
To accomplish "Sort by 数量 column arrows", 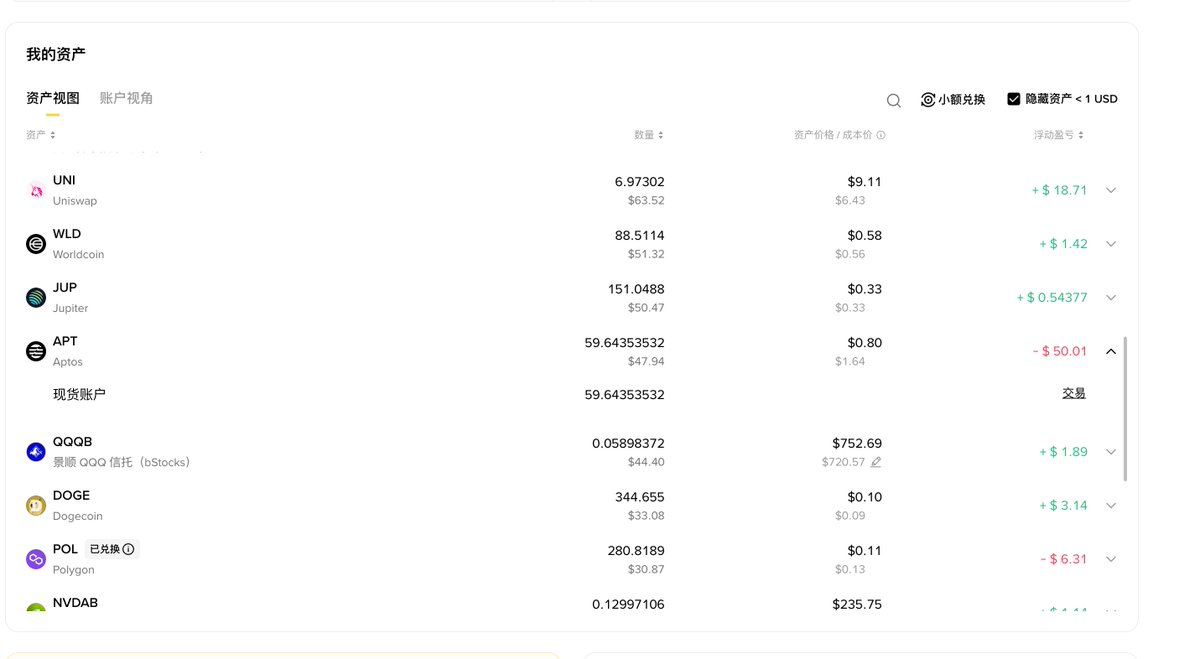I will click(661, 135).
